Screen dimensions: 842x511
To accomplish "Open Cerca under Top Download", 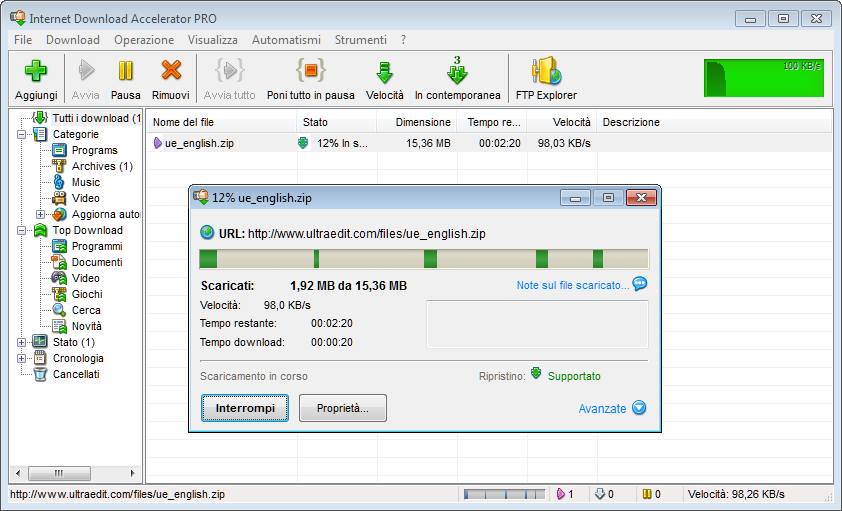I will 86,310.
